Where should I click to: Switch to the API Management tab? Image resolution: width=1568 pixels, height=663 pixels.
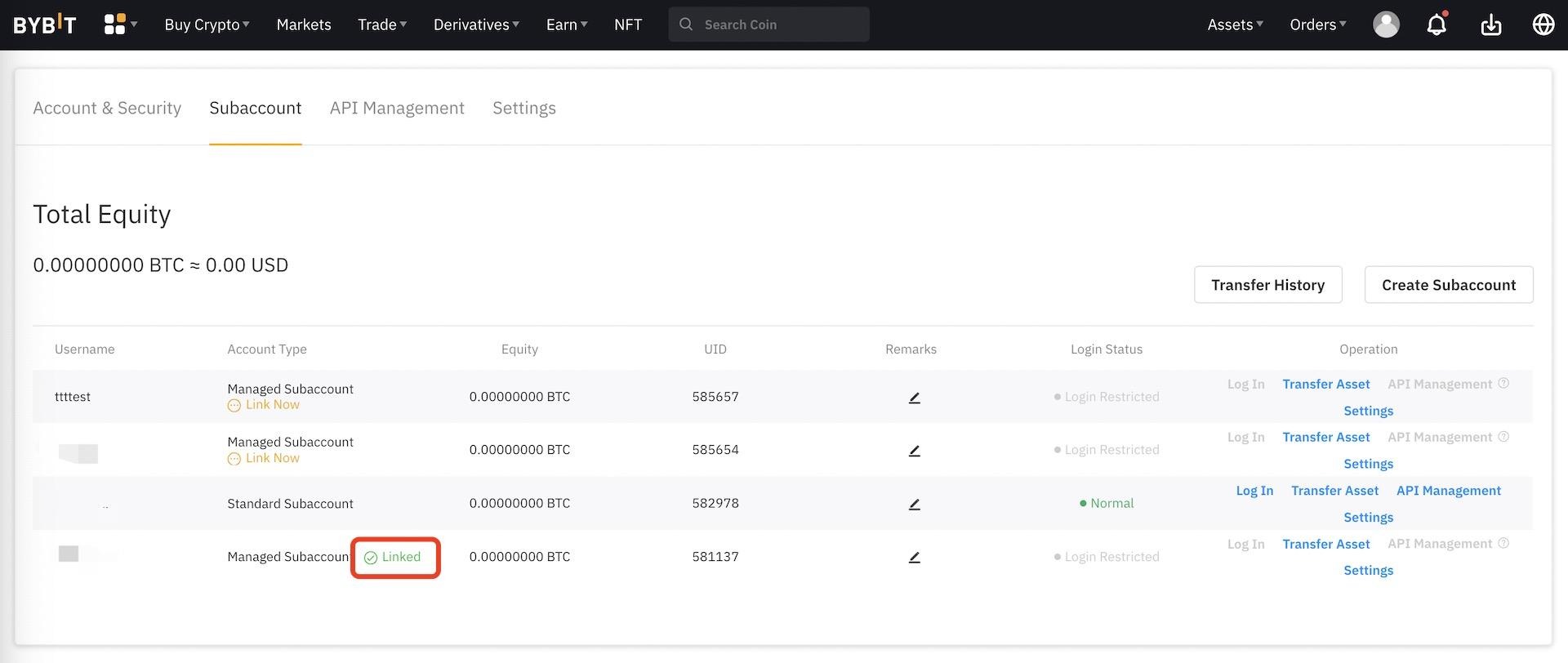(x=397, y=108)
